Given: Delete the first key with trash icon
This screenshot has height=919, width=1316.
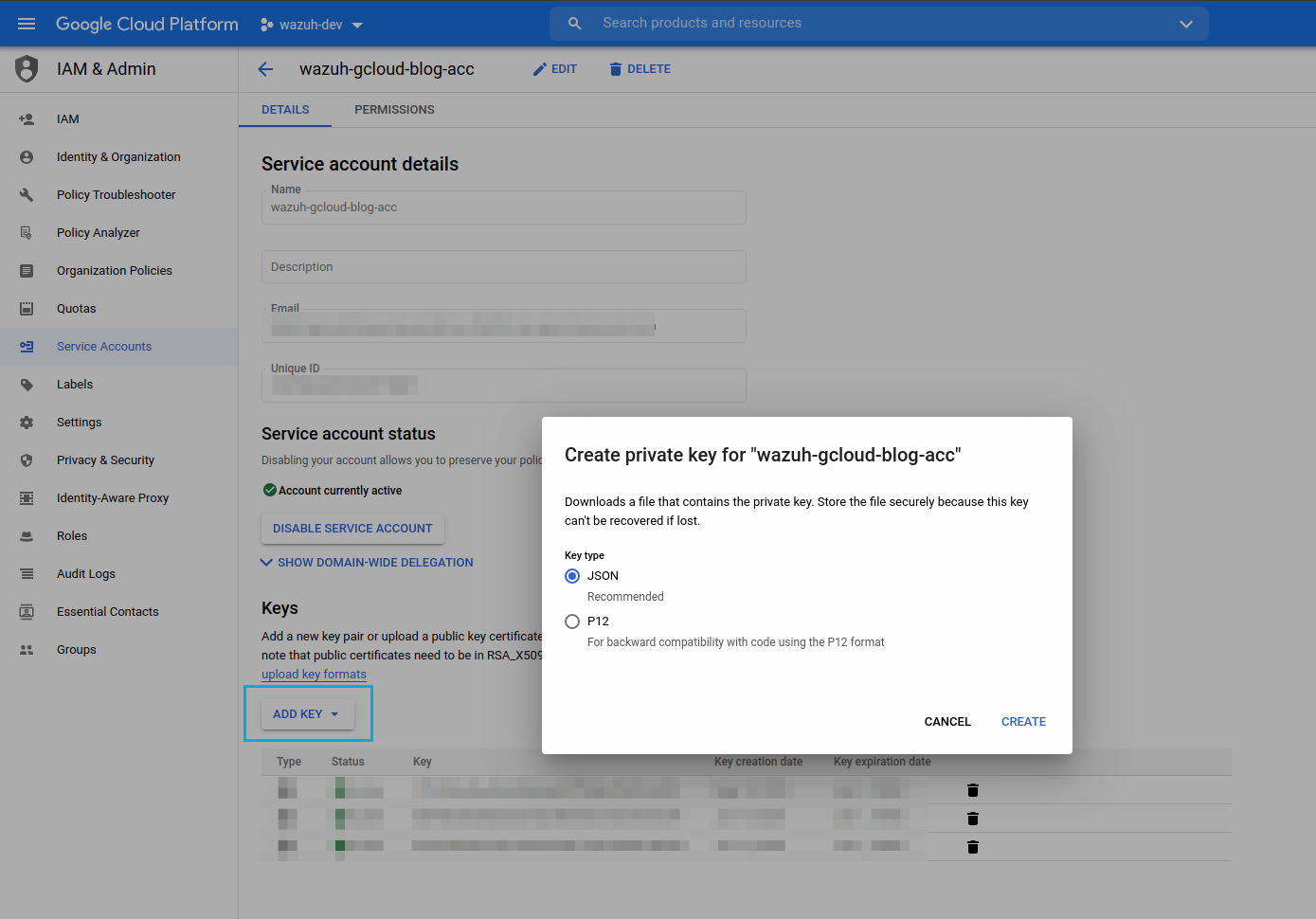Looking at the screenshot, I should [973, 790].
